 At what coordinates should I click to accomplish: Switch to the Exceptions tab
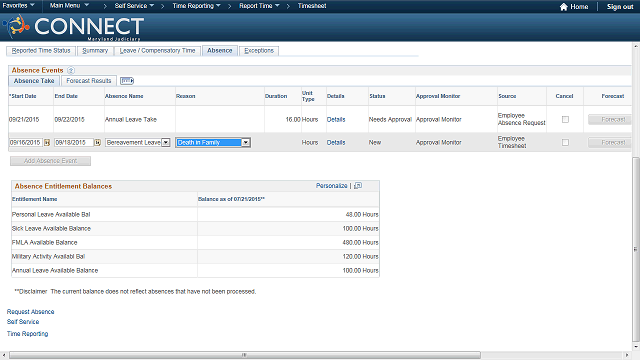tap(259, 51)
